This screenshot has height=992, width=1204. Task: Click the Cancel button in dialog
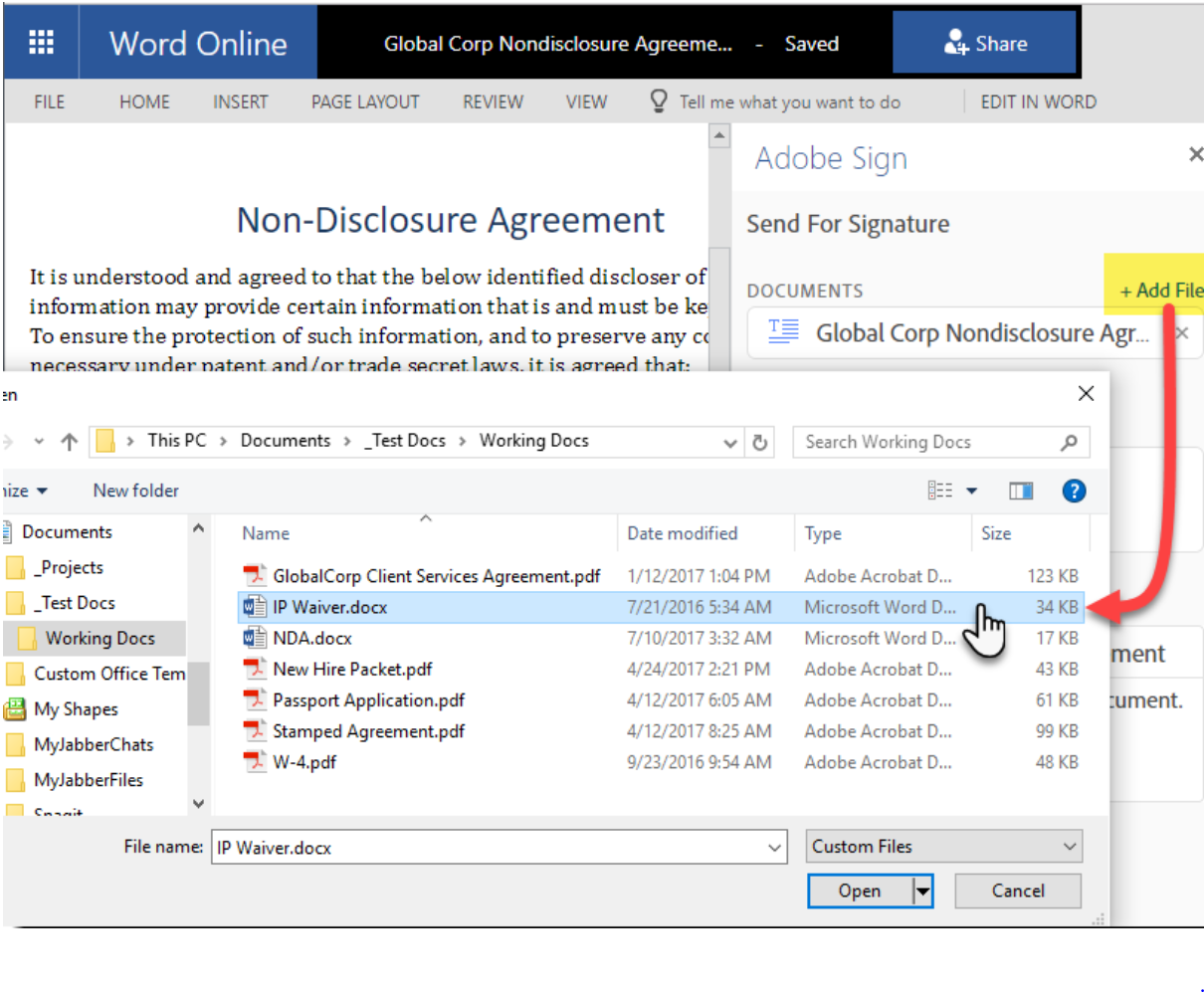tap(1017, 891)
